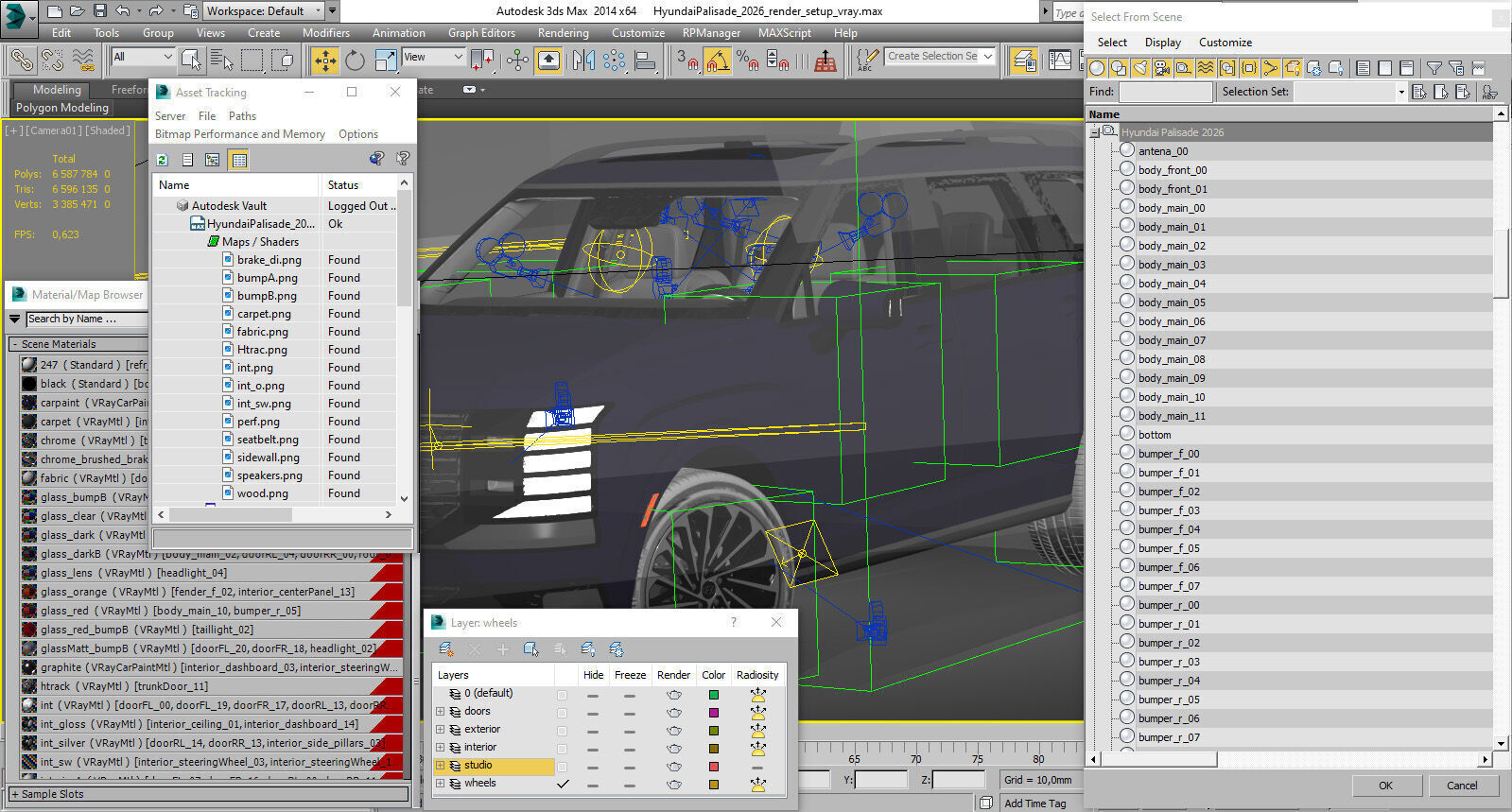Toggle Freeze for the interior layer

pyautogui.click(x=630, y=749)
